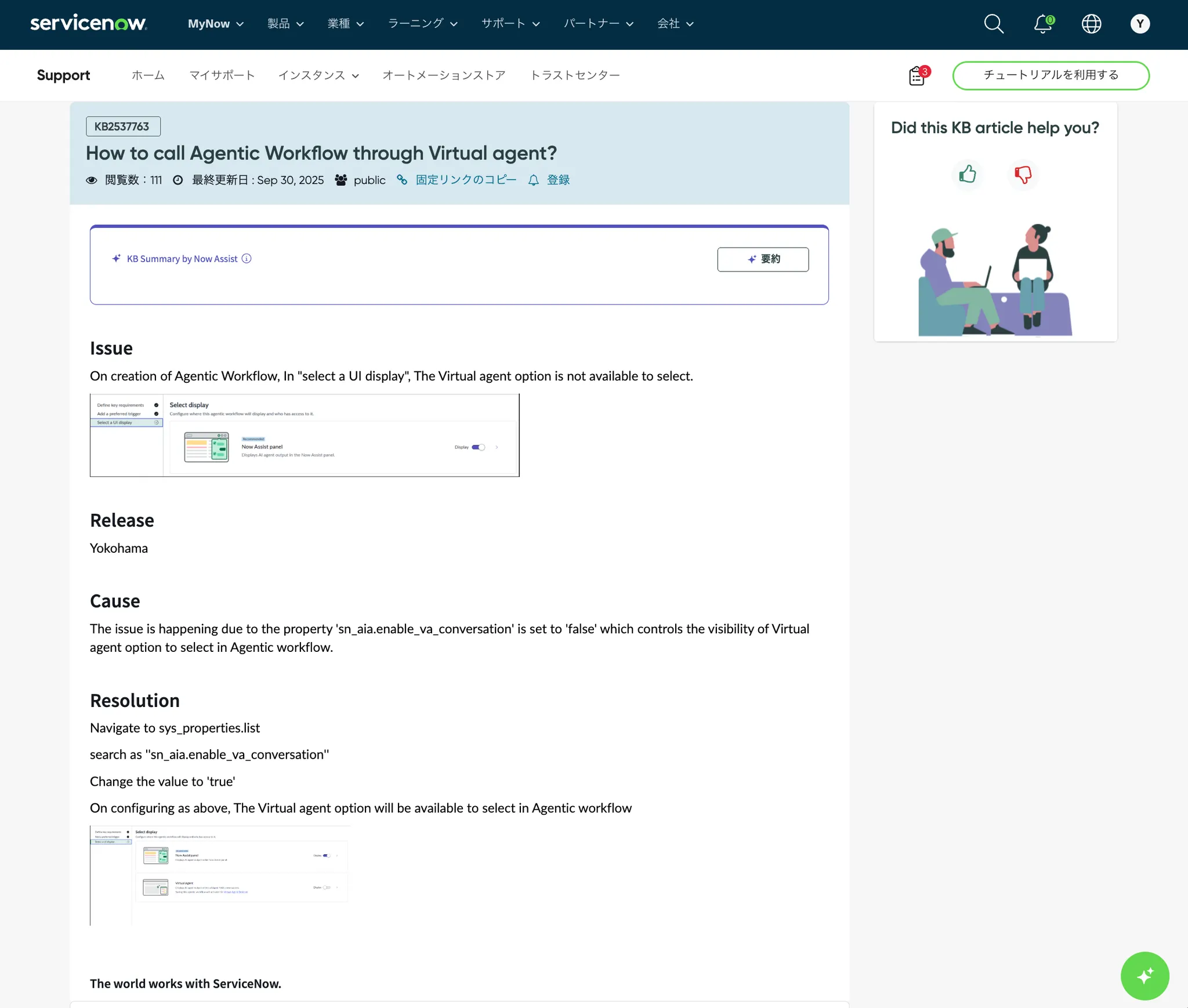Click the search magnifier icon
The width and height of the screenshot is (1188, 1008).
tap(994, 24)
